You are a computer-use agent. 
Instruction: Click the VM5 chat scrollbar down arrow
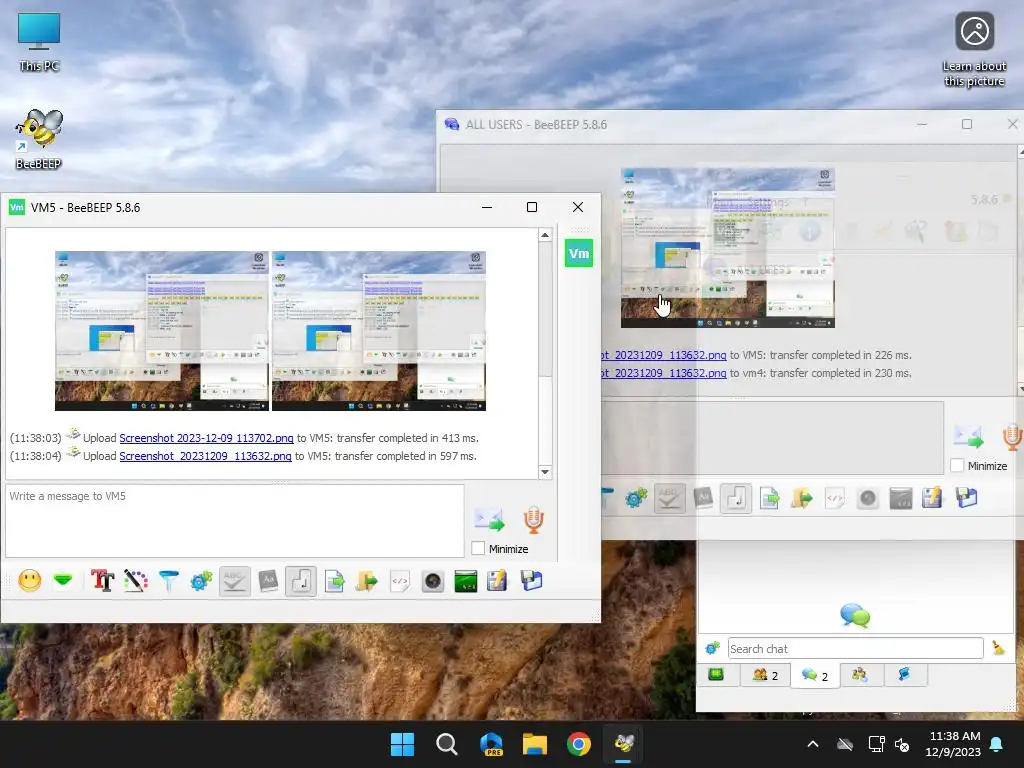(545, 472)
